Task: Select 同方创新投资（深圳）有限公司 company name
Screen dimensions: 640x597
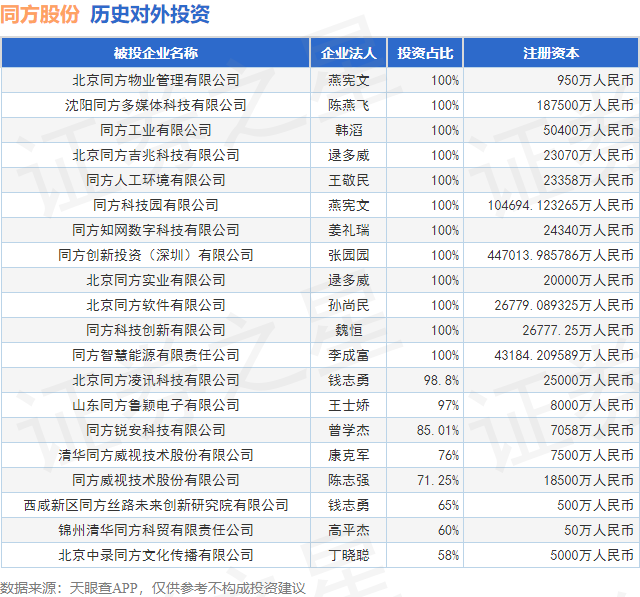Action: (156, 255)
